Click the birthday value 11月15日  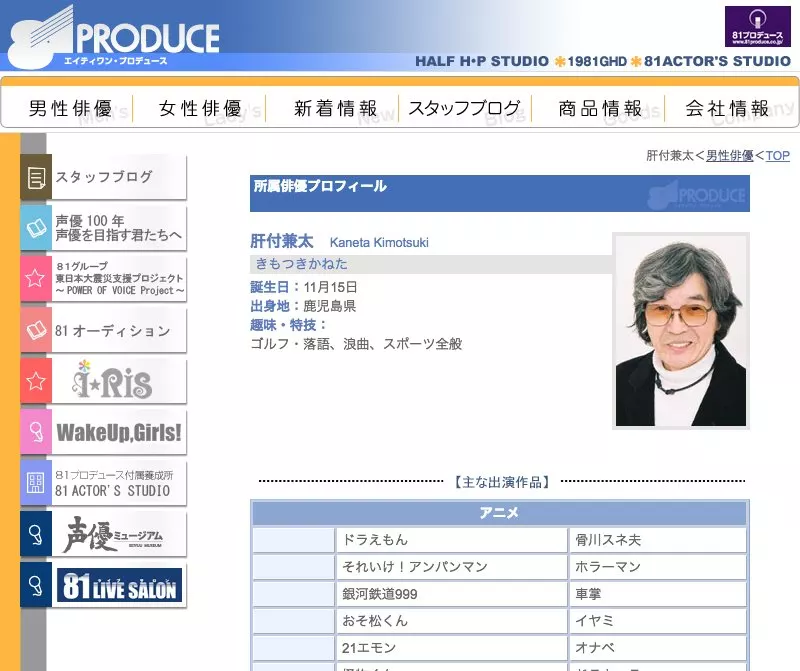[x=330, y=287]
